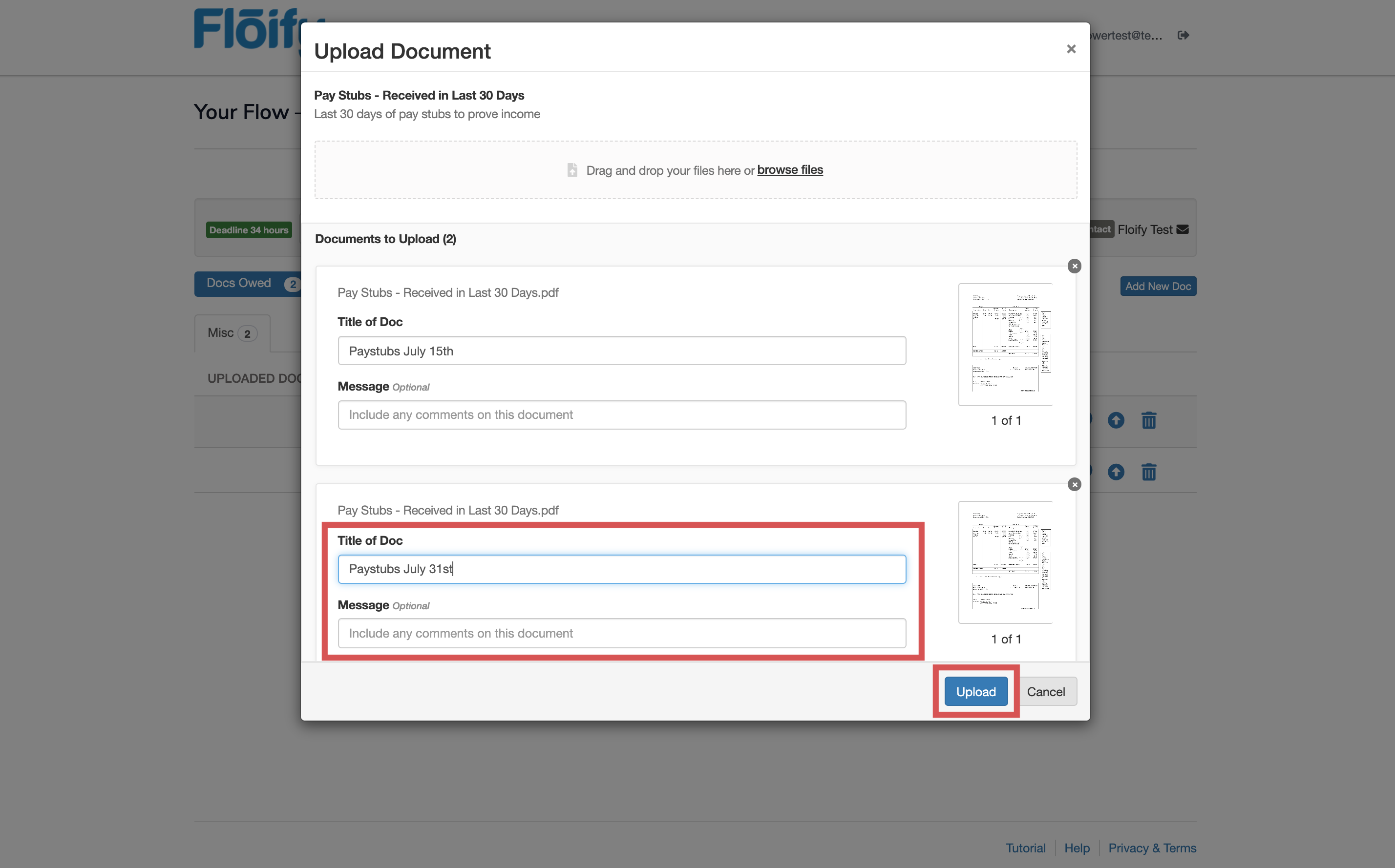Screen dimensions: 1395x868
Task: Click the Upload button
Action: 976,691
